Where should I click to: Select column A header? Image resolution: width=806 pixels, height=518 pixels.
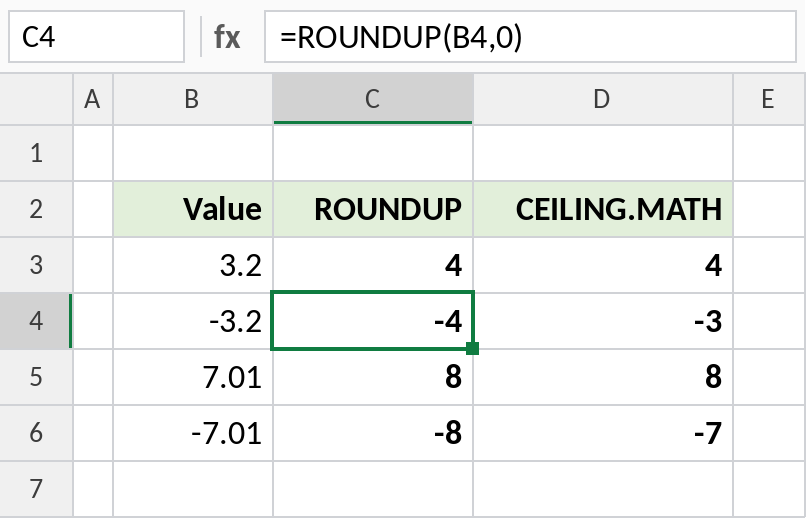click(x=93, y=99)
